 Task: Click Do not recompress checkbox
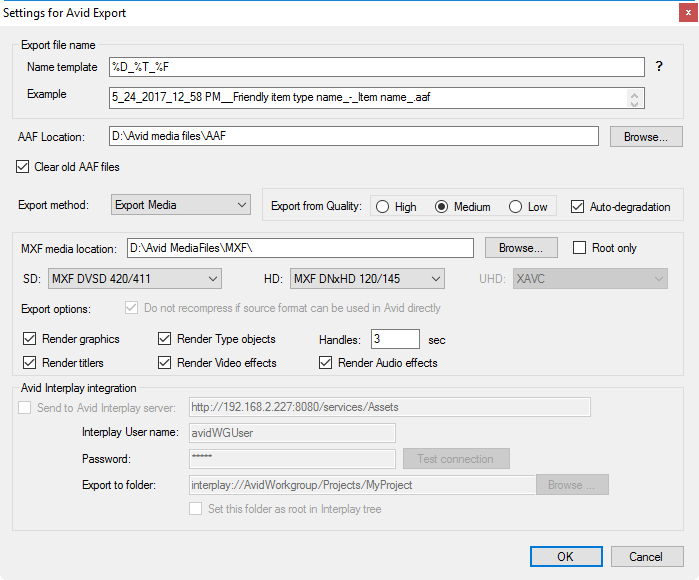pyautogui.click(x=131, y=308)
